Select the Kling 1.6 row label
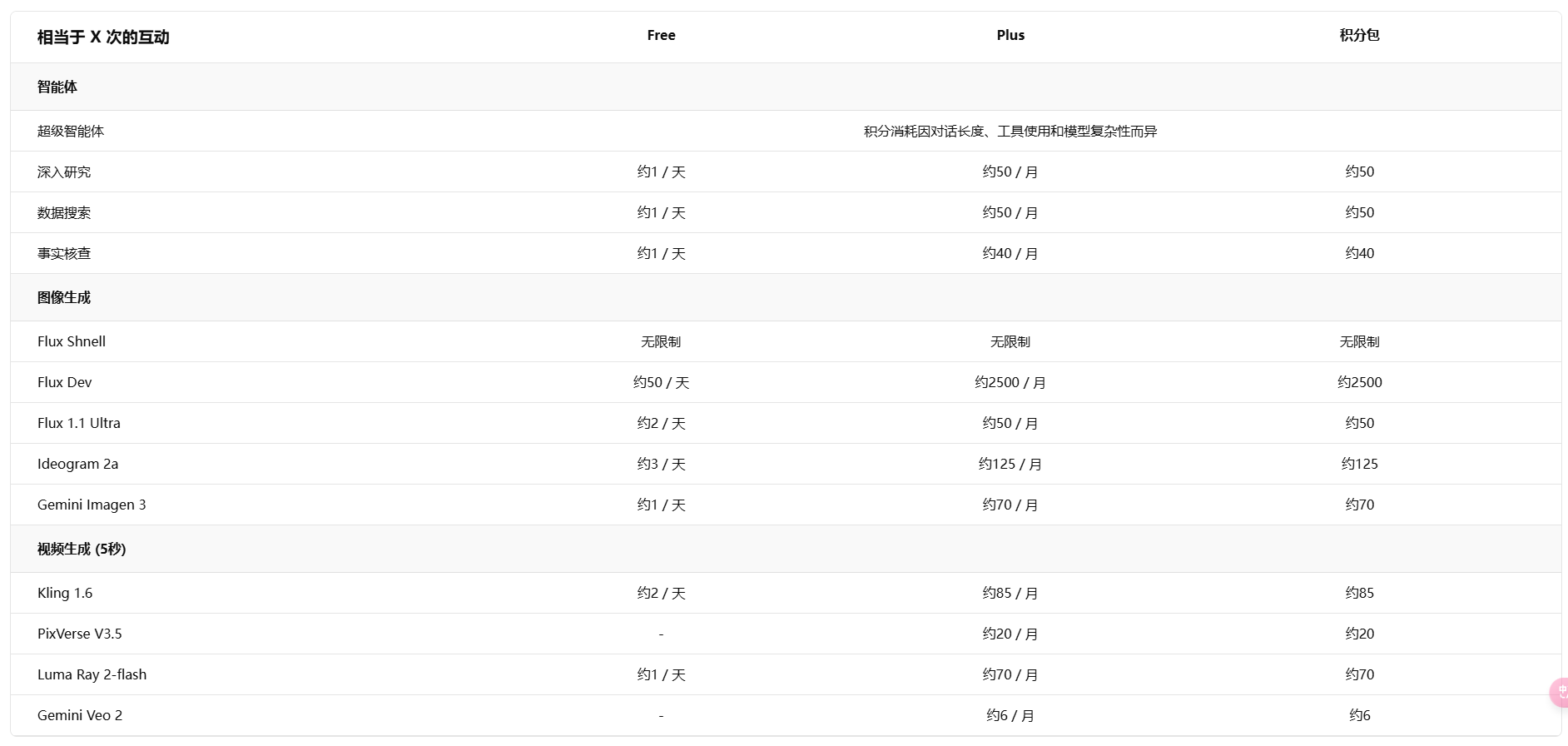The image size is (1568, 746). tap(65, 593)
